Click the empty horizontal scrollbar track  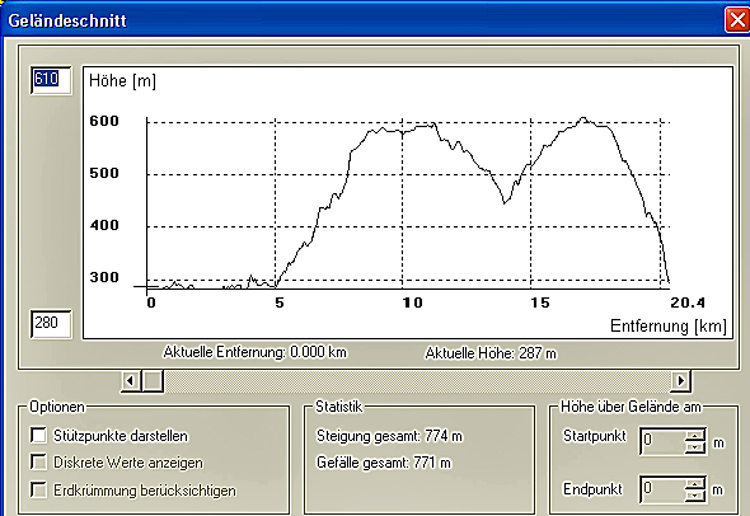coord(420,380)
